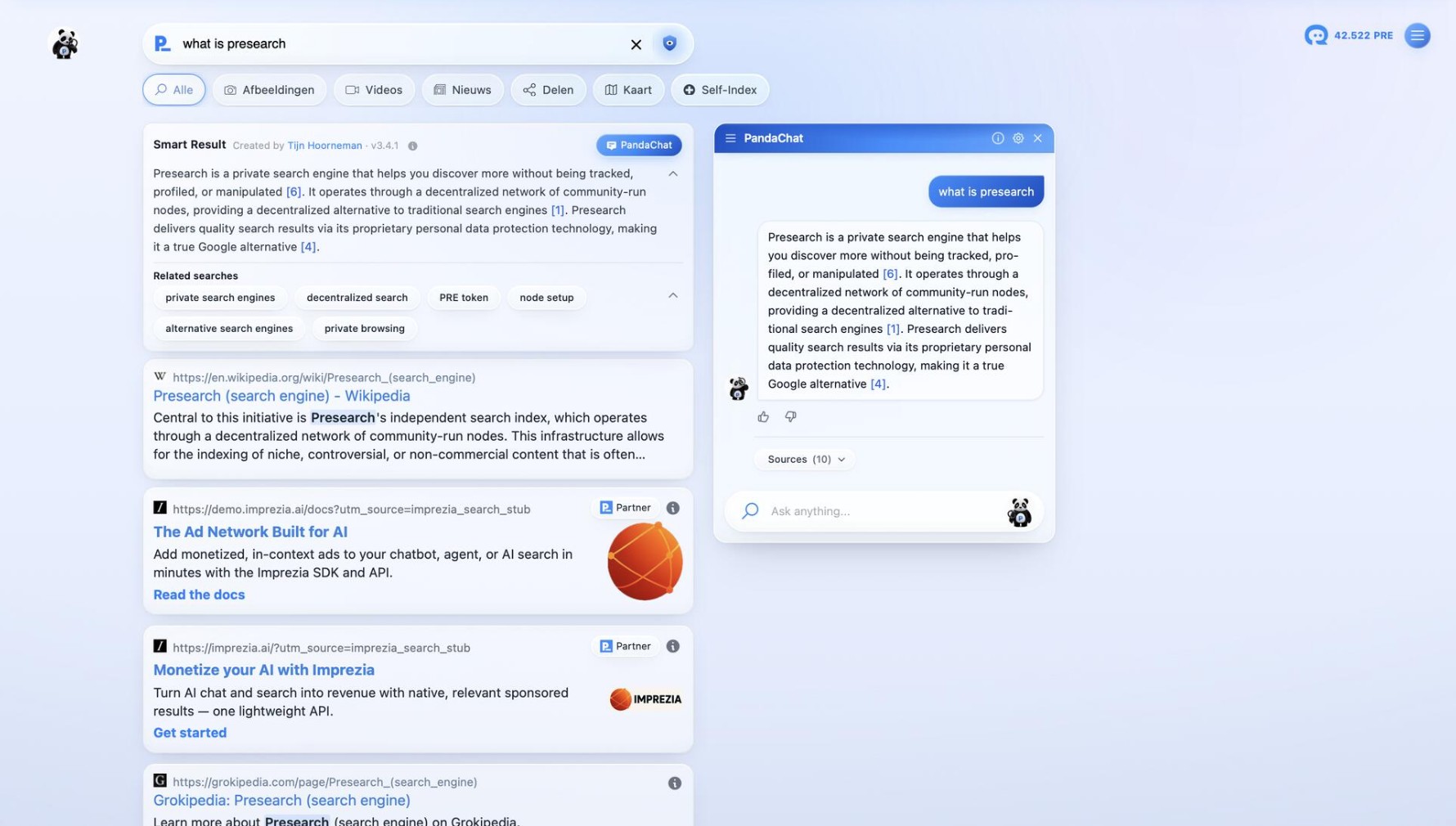
Task: Select the 'PRE token' related search
Action: (x=463, y=297)
